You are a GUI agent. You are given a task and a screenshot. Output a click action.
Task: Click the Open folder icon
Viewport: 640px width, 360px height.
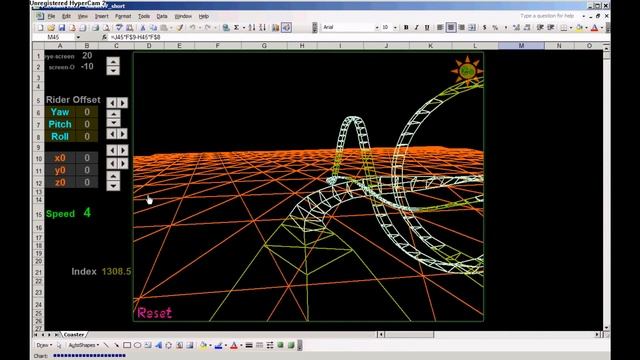click(x=51, y=27)
